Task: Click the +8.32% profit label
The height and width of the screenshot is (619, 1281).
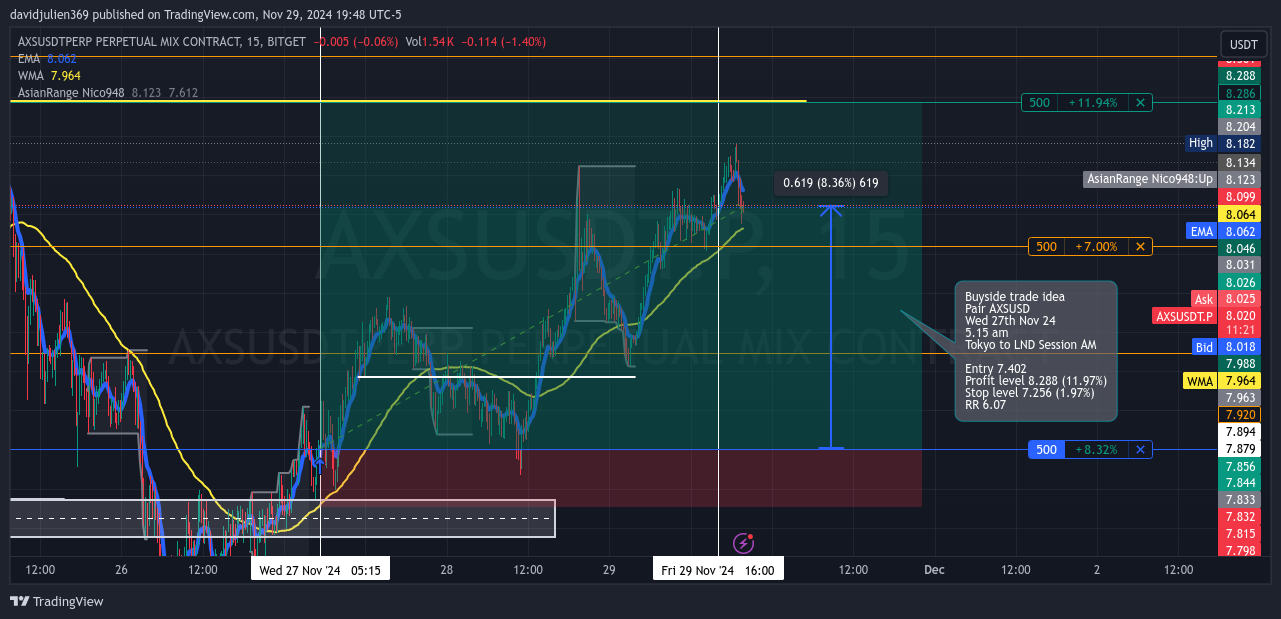Action: click(x=1097, y=450)
